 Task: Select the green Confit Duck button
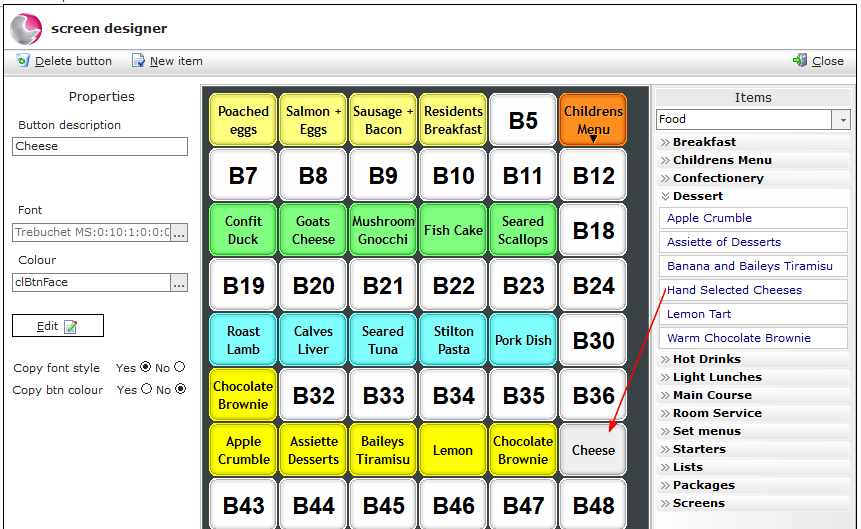click(243, 230)
